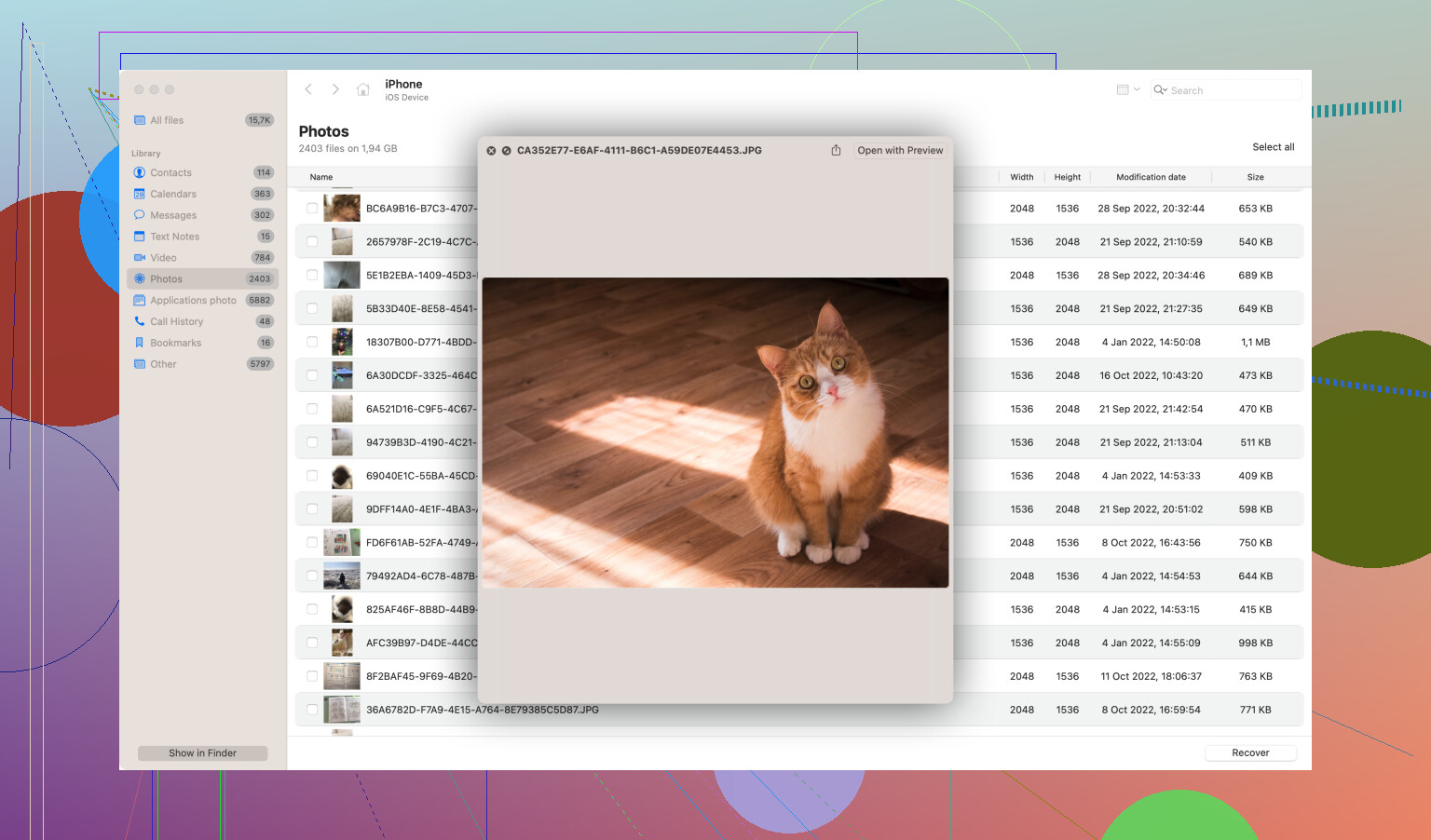1431x840 pixels.
Task: Click the Text Notes icon
Action: point(140,237)
